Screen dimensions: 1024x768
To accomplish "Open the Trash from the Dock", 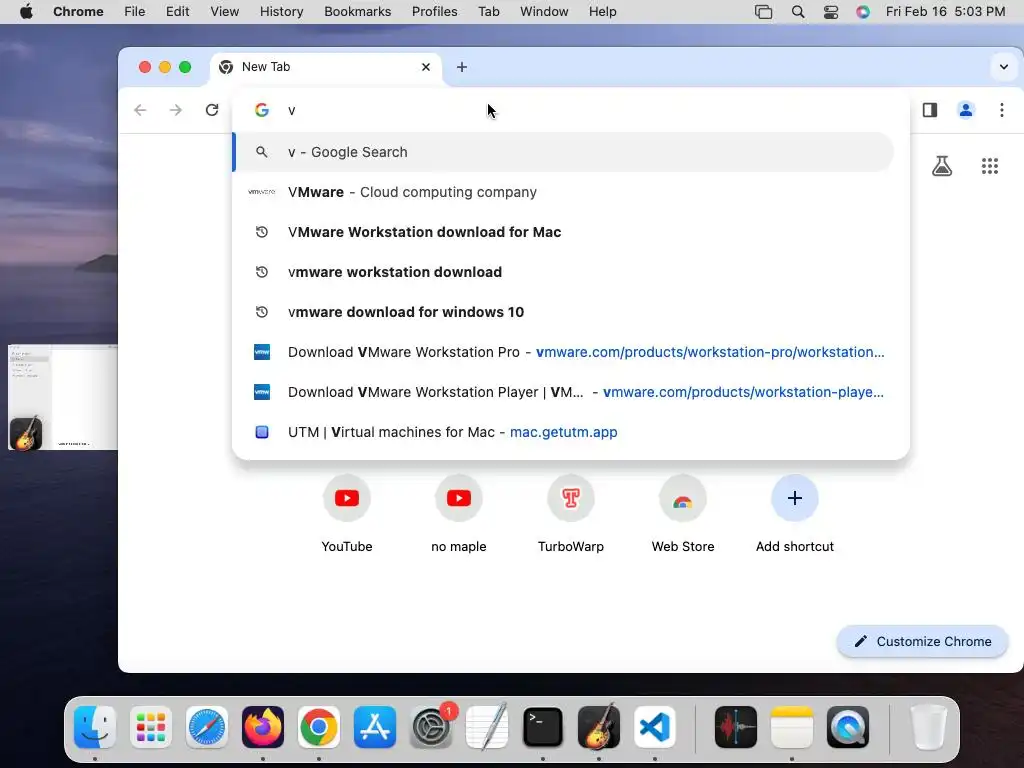I will [x=928, y=727].
